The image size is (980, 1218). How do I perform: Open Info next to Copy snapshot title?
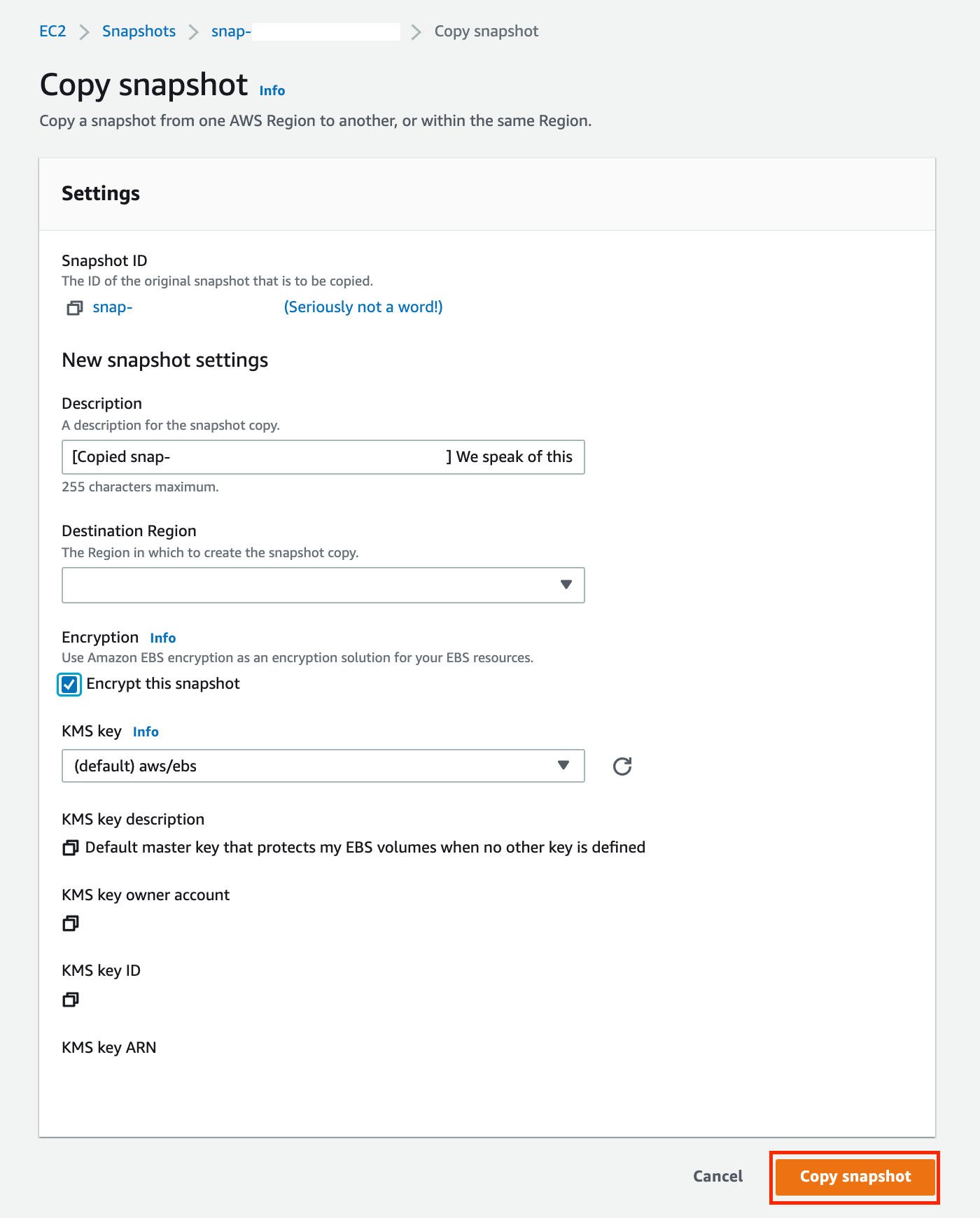pyautogui.click(x=272, y=90)
